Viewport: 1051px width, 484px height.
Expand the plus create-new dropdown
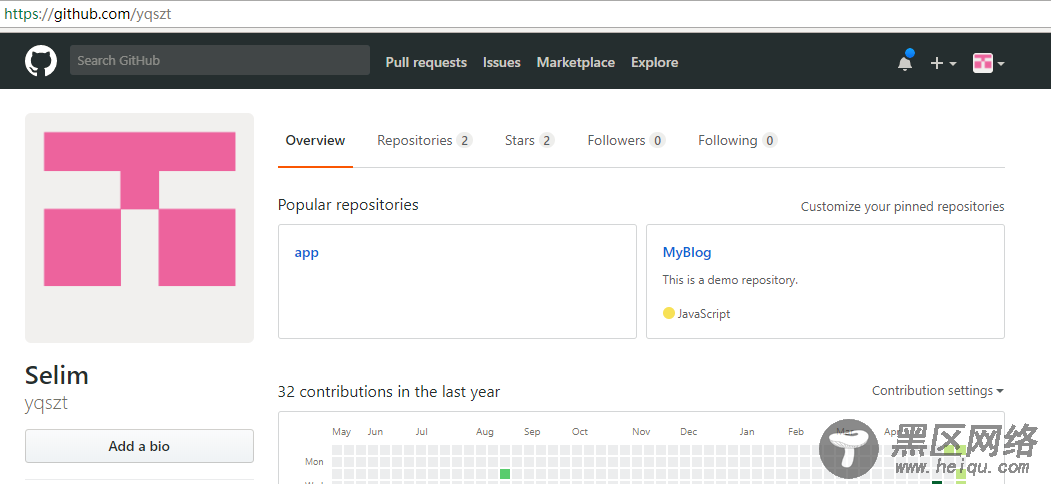click(x=943, y=63)
